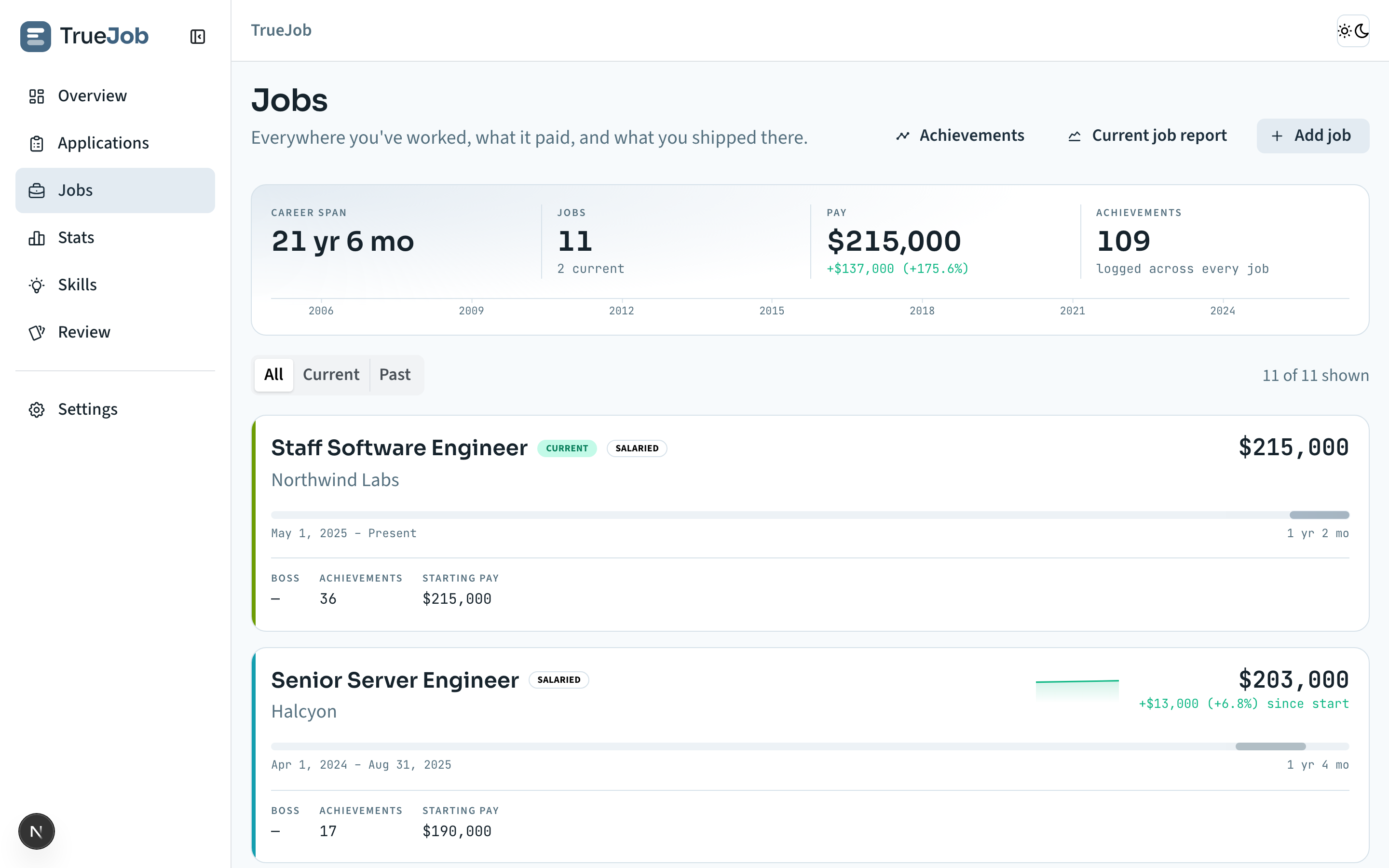Screen dimensions: 1389x868
Task: Navigate to the Stats section
Action: click(115, 238)
